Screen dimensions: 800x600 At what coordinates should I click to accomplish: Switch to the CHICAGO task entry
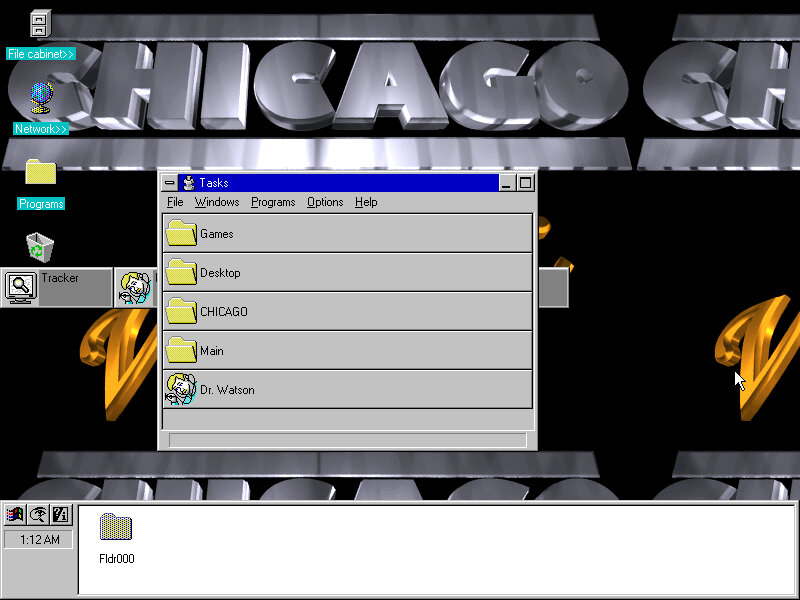click(347, 312)
